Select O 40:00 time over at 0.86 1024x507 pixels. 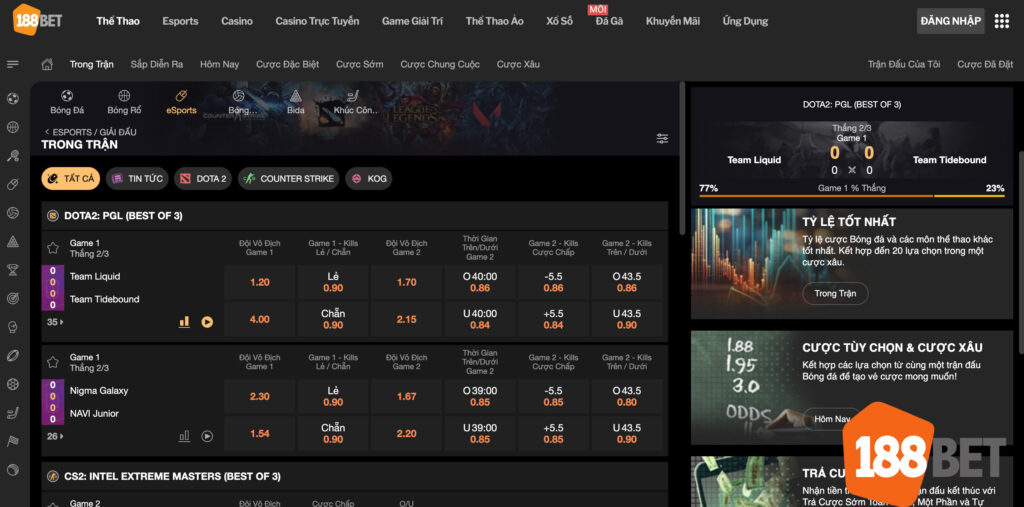tap(480, 282)
